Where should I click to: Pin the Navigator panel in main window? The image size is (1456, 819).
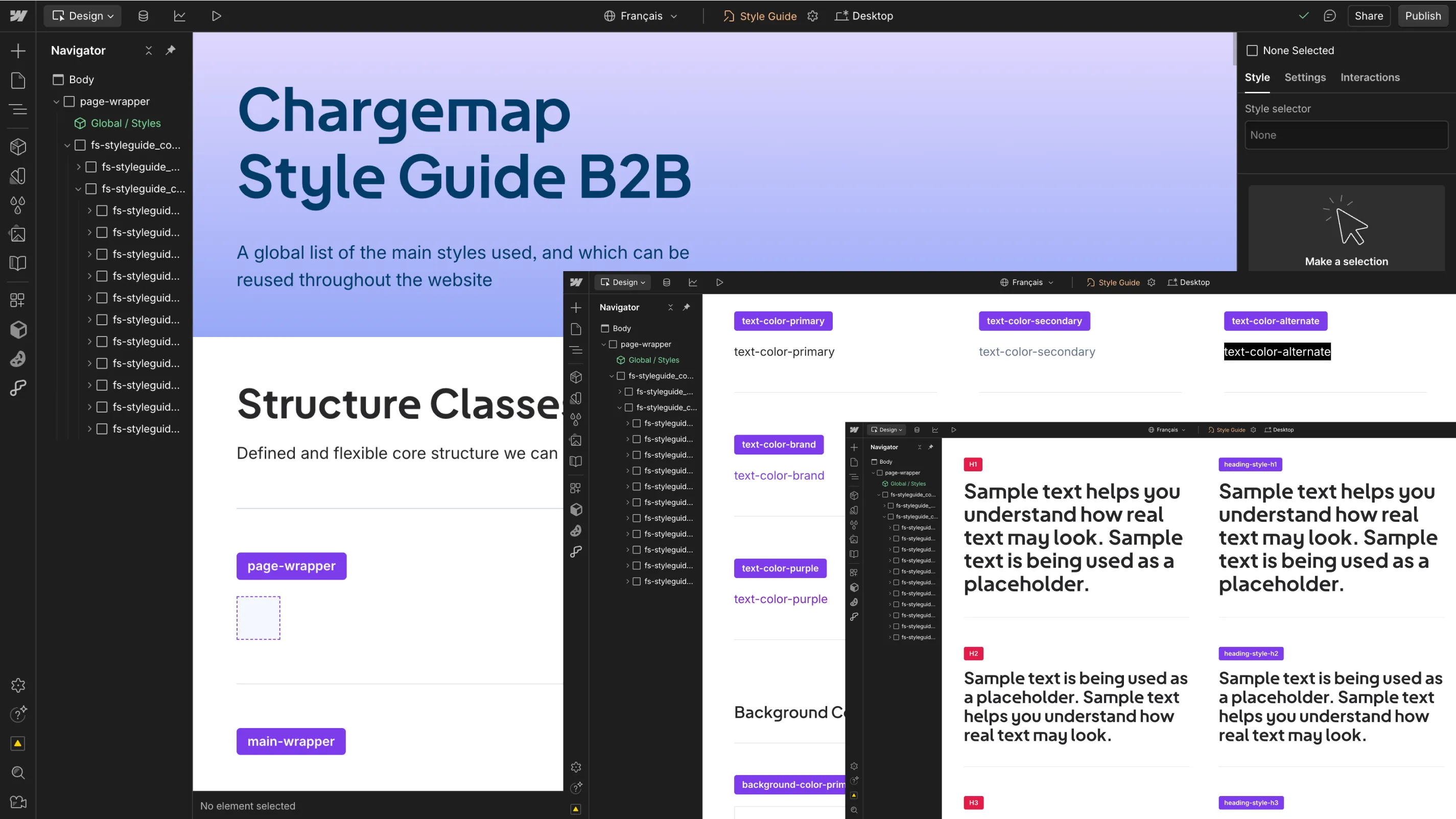point(170,50)
